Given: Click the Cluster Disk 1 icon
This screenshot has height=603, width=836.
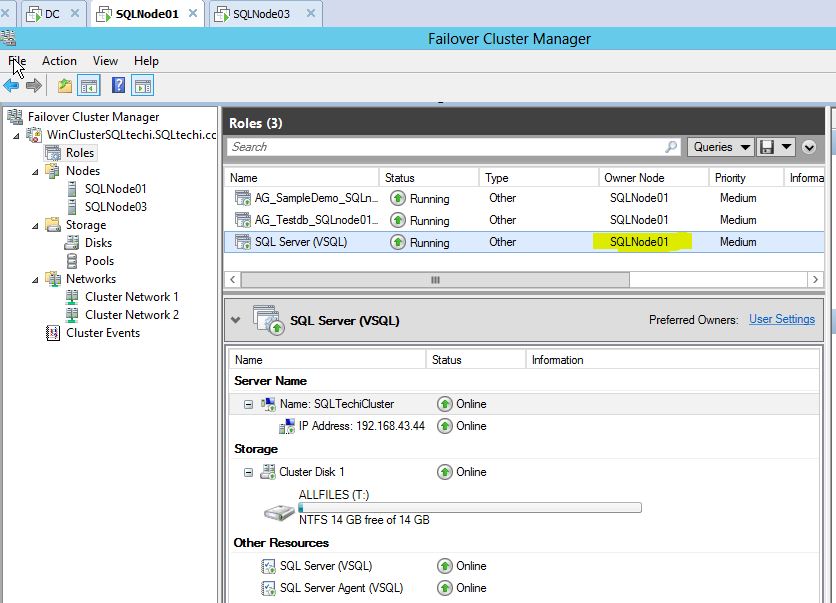Looking at the screenshot, I should [268, 472].
